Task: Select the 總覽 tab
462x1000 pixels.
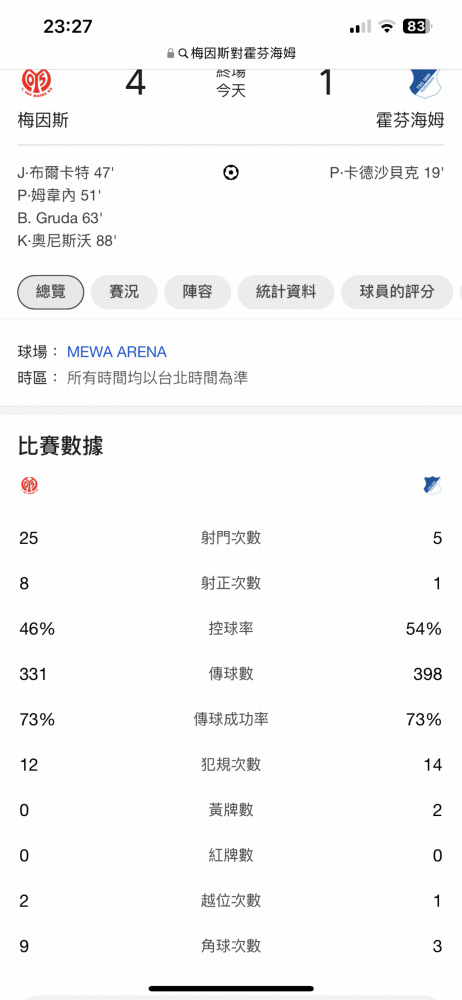Action: pos(50,292)
